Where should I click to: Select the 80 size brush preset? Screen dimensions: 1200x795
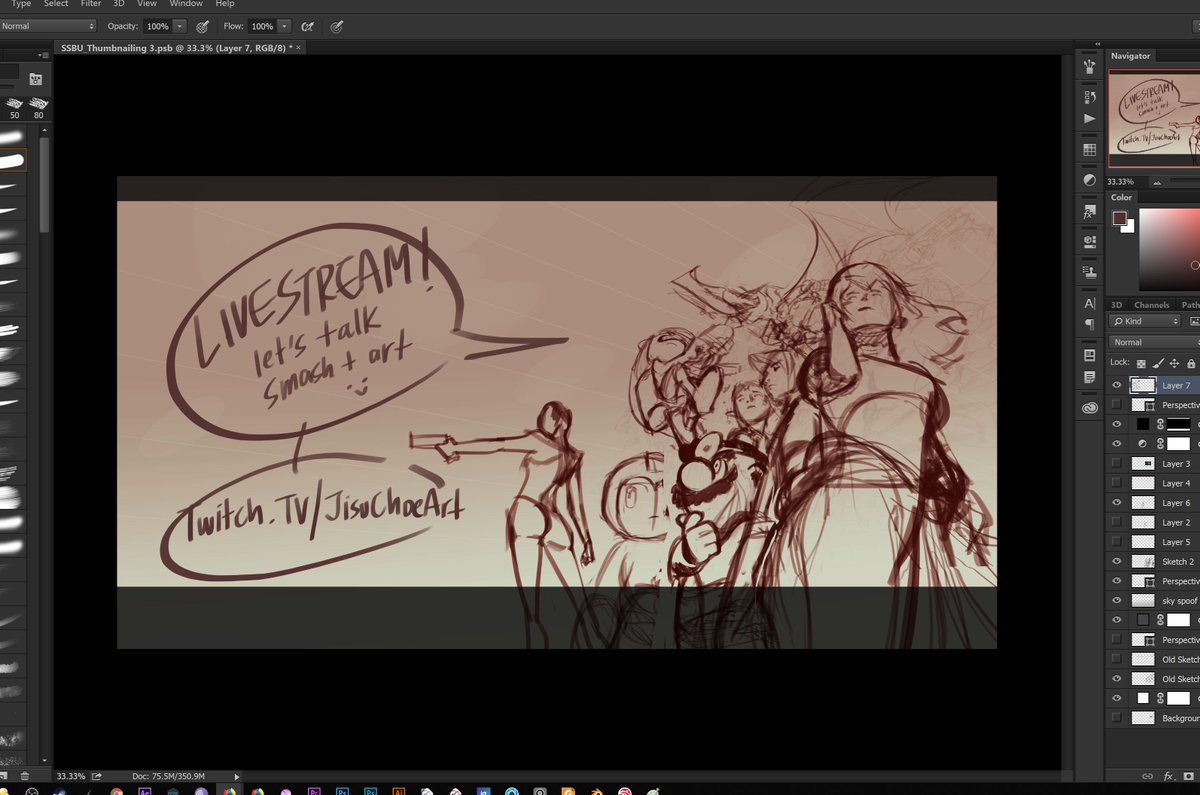(39, 108)
